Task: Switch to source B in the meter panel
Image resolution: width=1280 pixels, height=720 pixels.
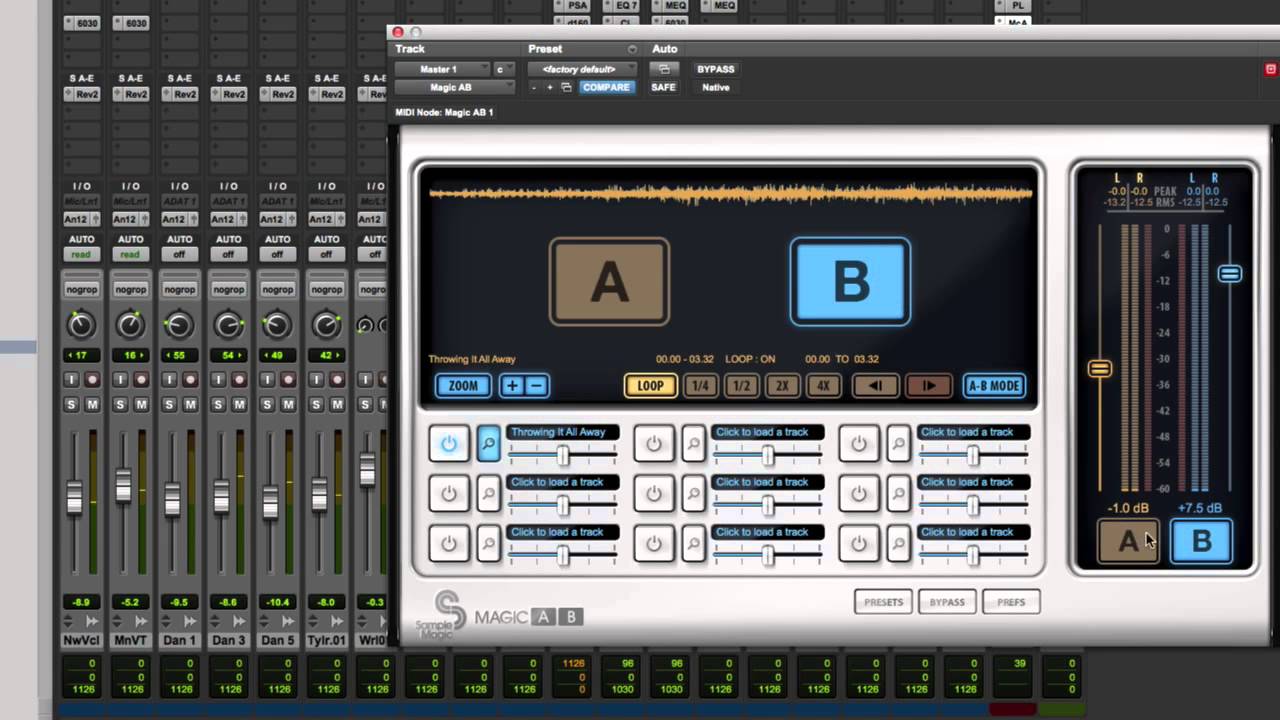Action: click(x=1201, y=541)
